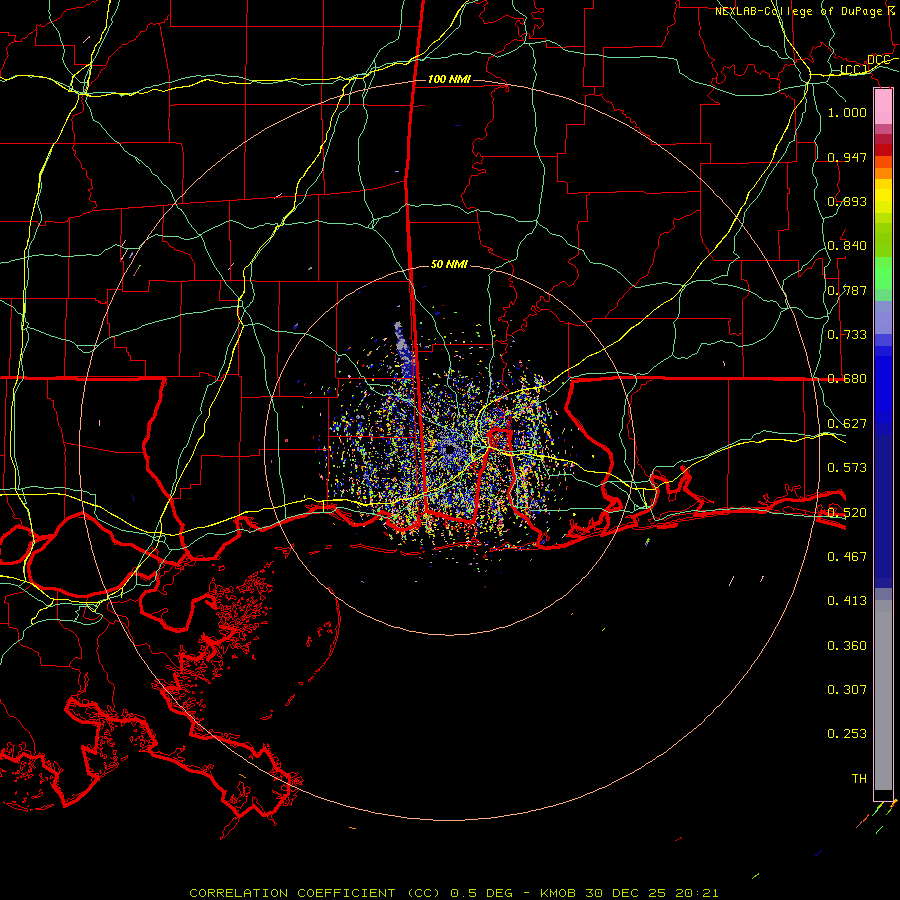Click the 0.253 scale label
Image resolution: width=900 pixels, height=900 pixels.
click(x=847, y=734)
